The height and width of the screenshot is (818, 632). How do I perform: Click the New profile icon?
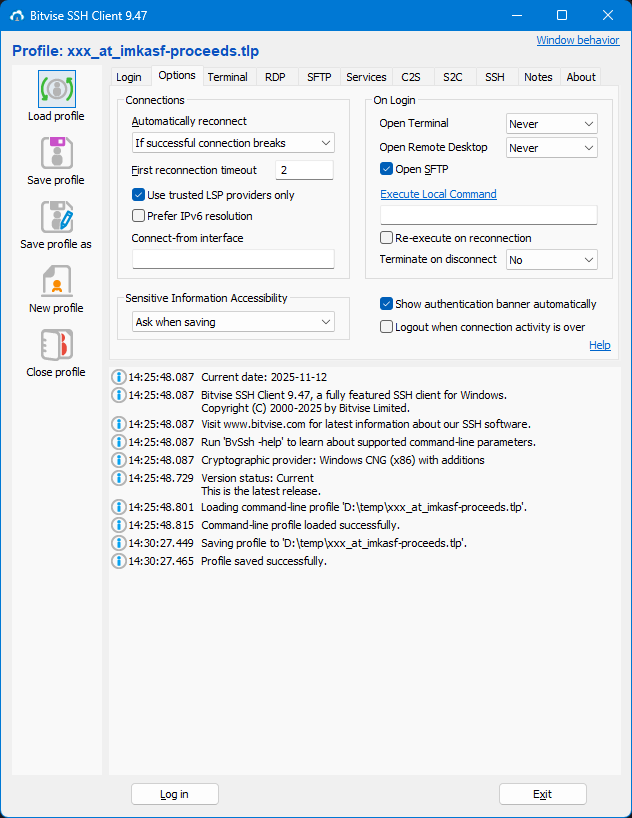(56, 281)
